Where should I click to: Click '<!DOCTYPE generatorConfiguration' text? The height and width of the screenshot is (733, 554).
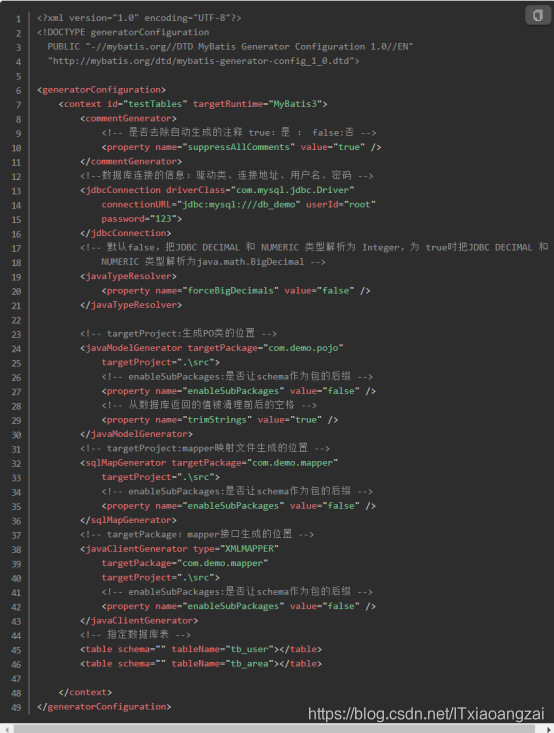click(123, 32)
